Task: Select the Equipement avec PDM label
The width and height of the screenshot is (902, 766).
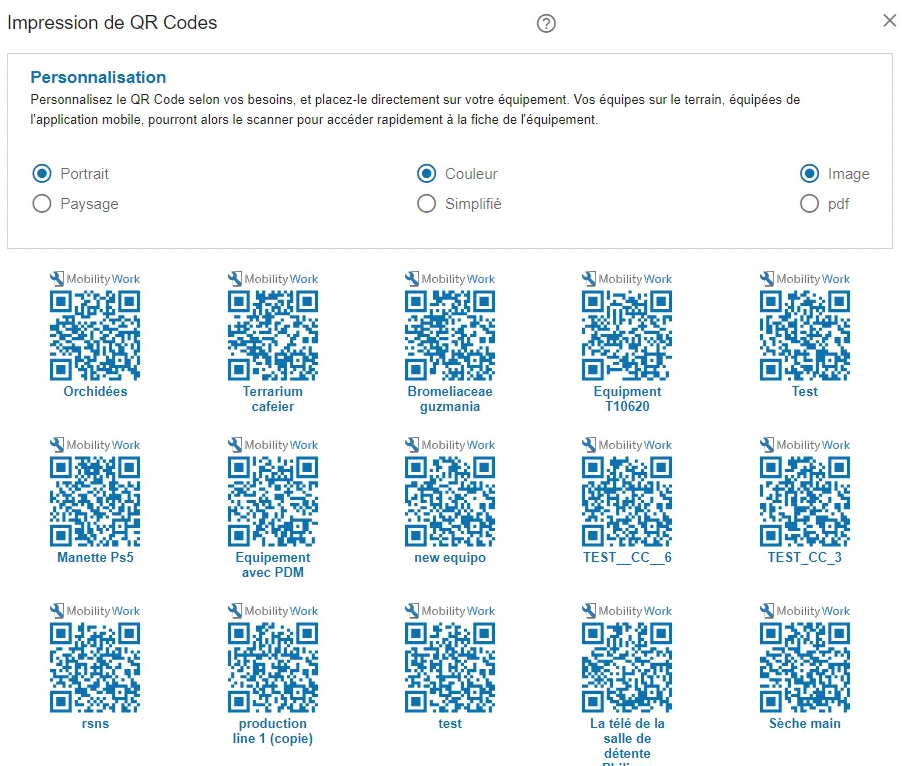Action: pos(273,565)
